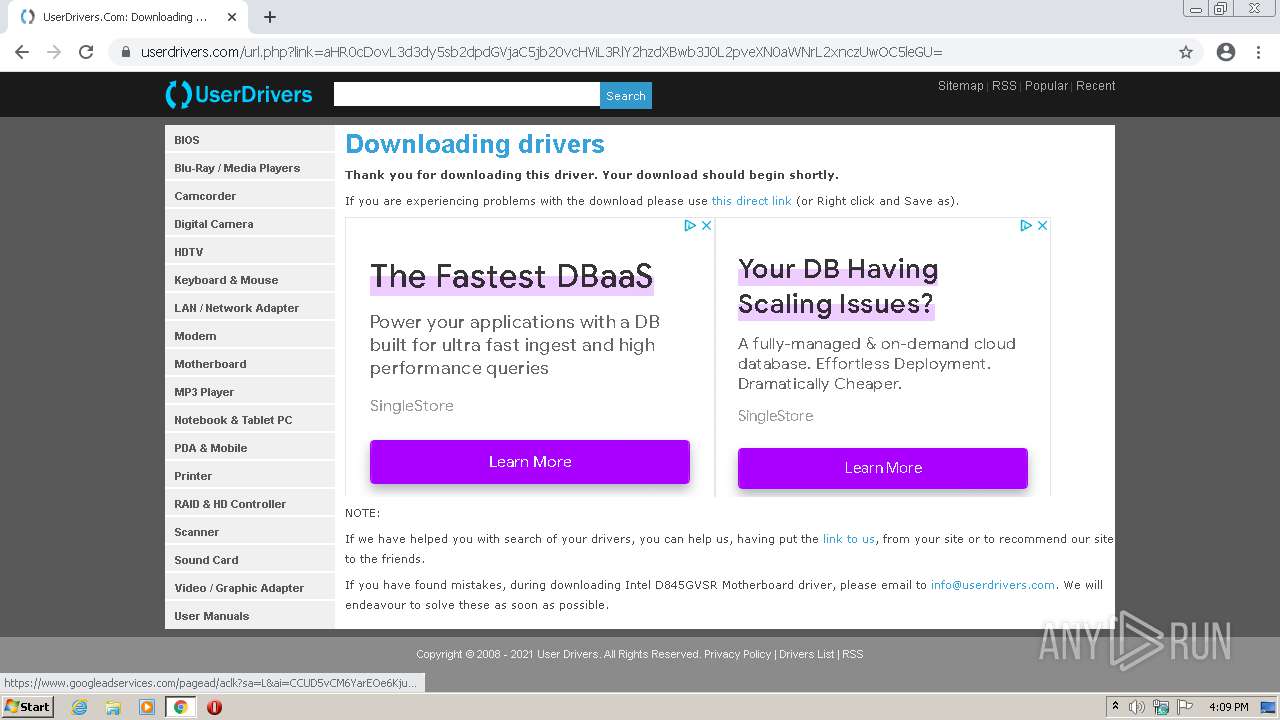The image size is (1280, 720).
Task: Close the right Scaling Issues ad
Action: 1042,226
